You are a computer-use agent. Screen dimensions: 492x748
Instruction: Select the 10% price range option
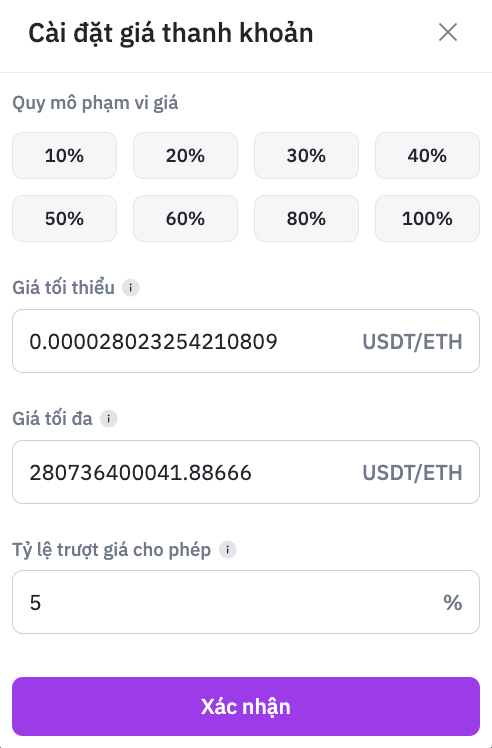tap(64, 156)
